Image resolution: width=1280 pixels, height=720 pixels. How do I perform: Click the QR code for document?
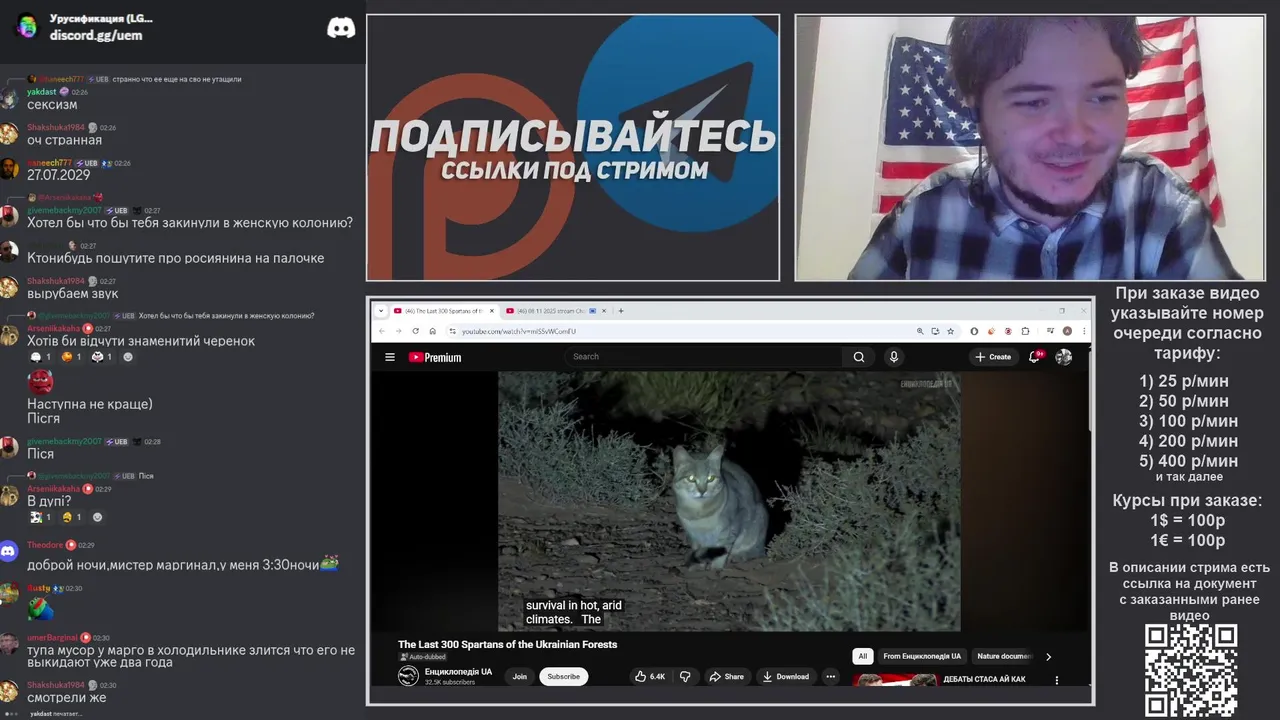point(1191,670)
